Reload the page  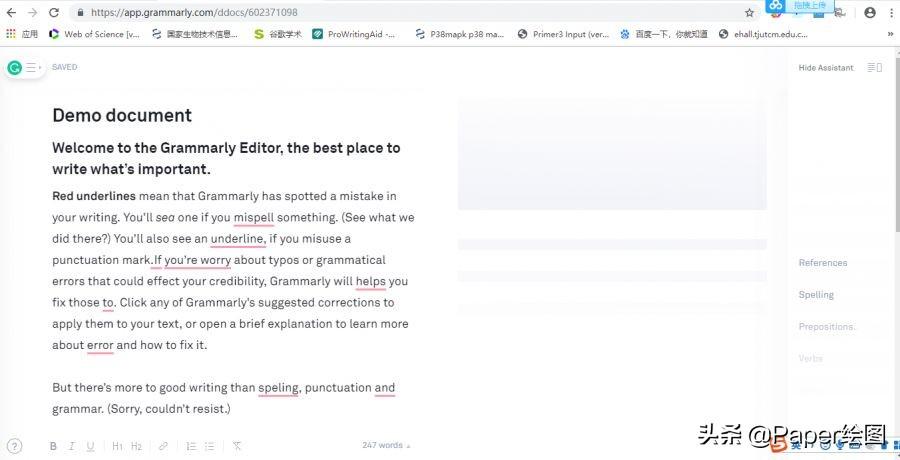click(54, 12)
